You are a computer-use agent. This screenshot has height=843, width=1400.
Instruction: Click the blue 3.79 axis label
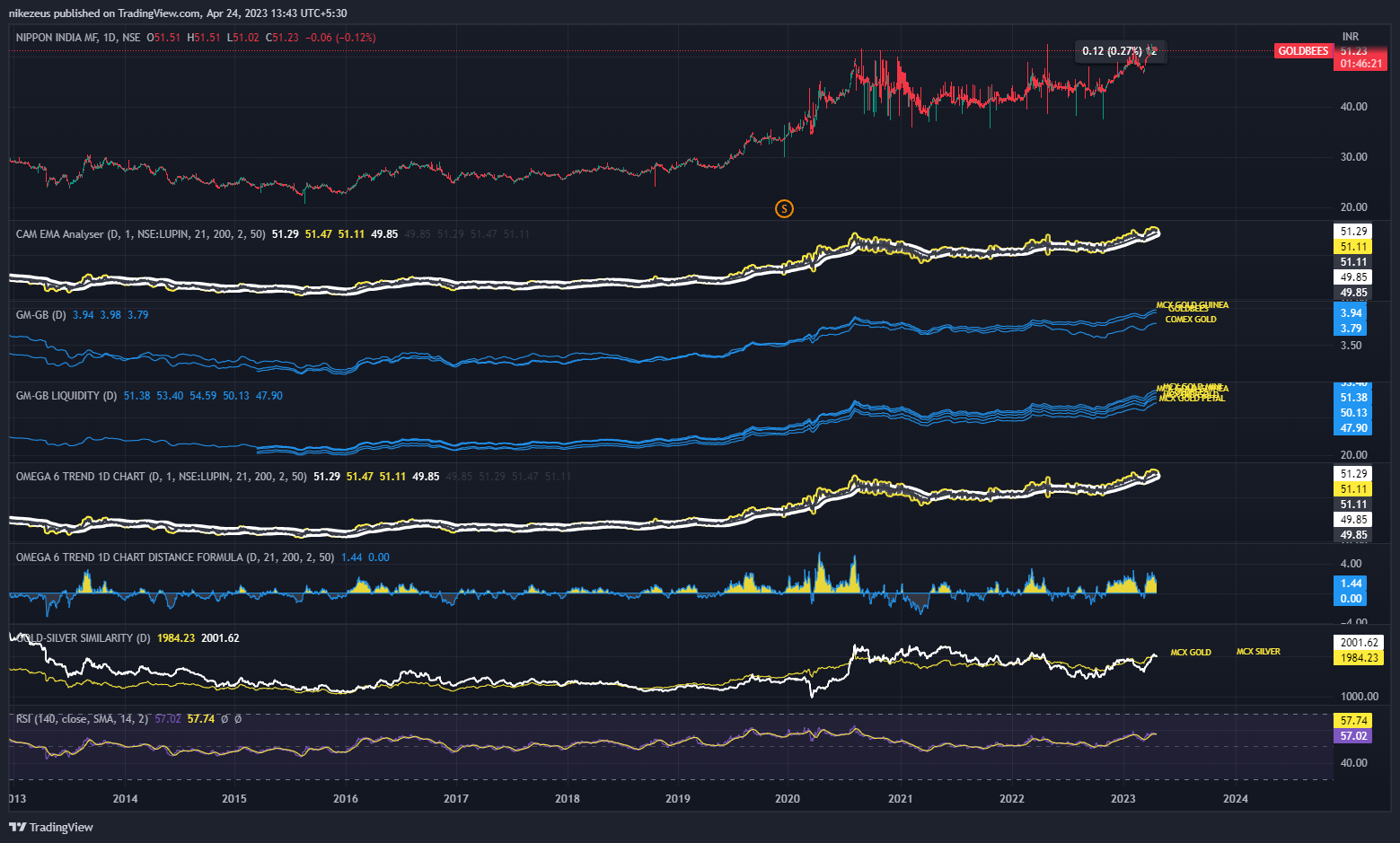click(1351, 329)
